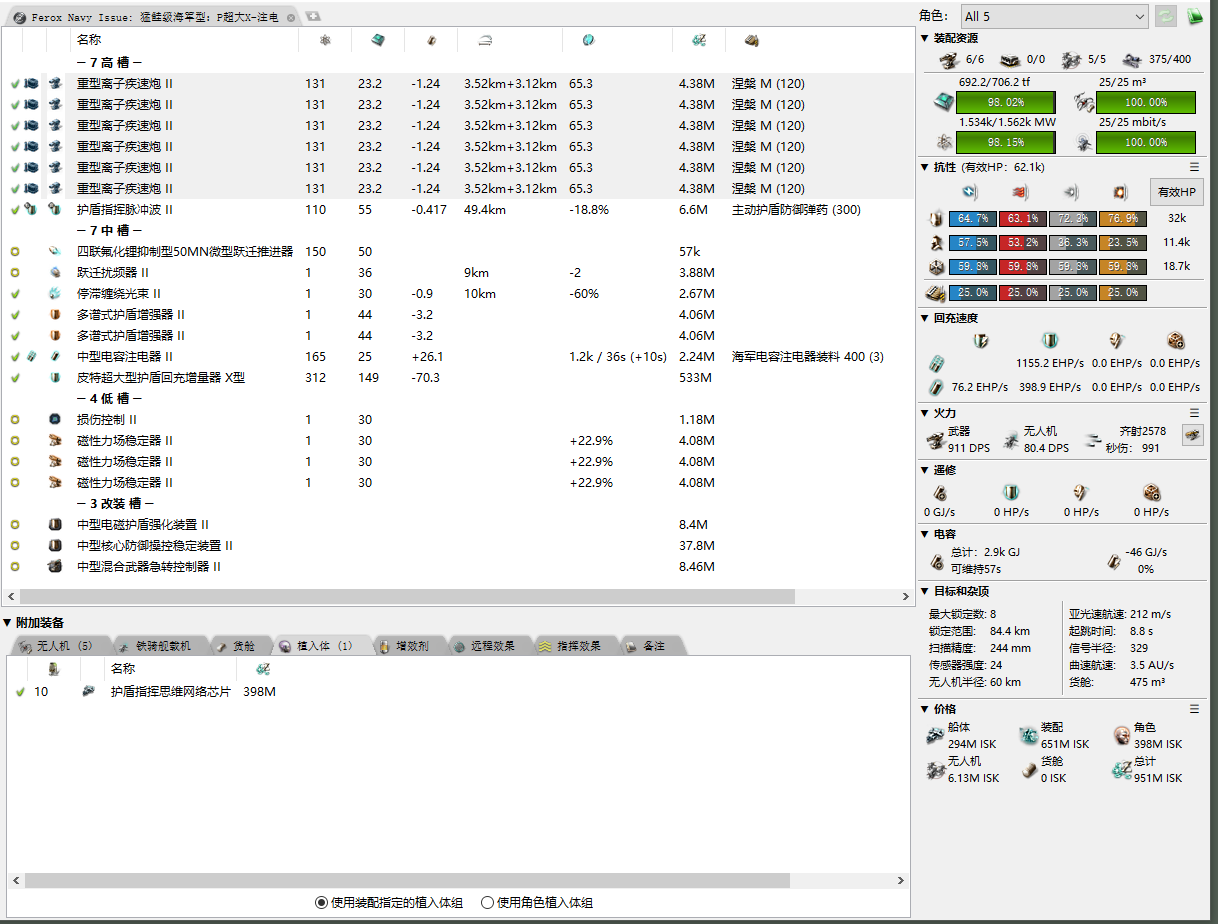Select 使用装配指定的植入体组 radio button
The image size is (1218, 924).
click(321, 902)
